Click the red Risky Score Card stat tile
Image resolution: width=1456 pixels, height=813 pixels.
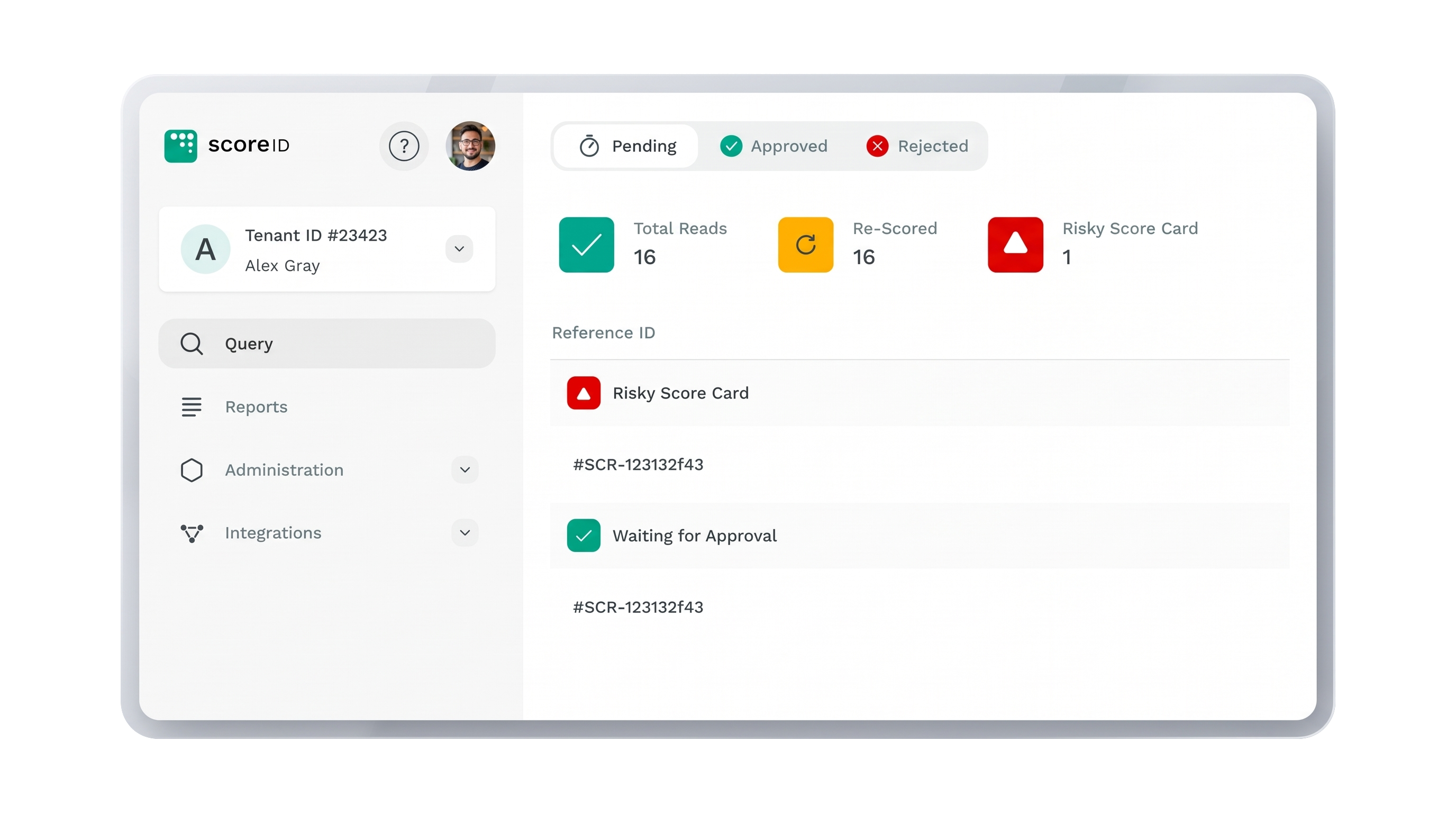point(1015,245)
